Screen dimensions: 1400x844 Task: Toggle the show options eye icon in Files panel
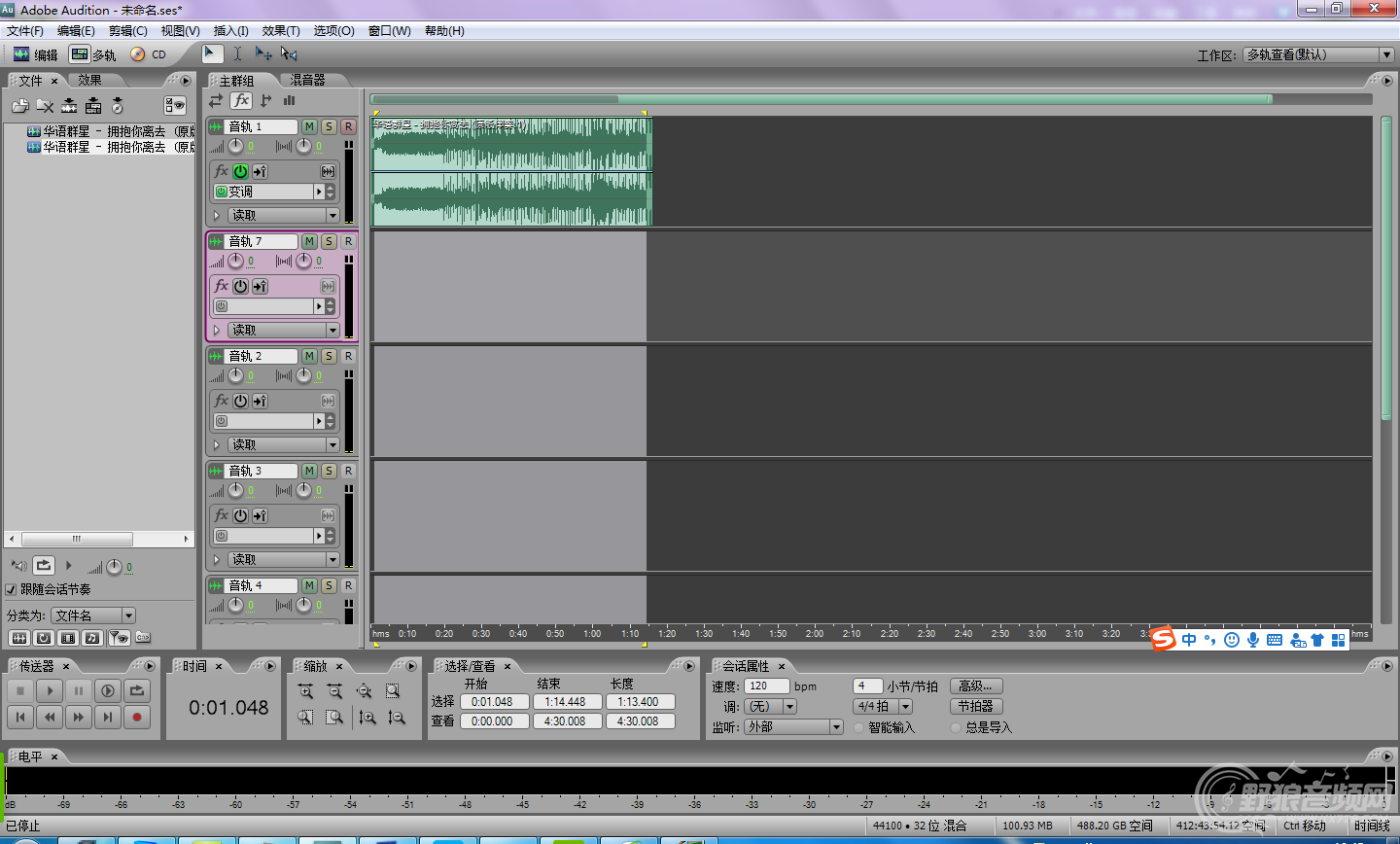coord(175,105)
